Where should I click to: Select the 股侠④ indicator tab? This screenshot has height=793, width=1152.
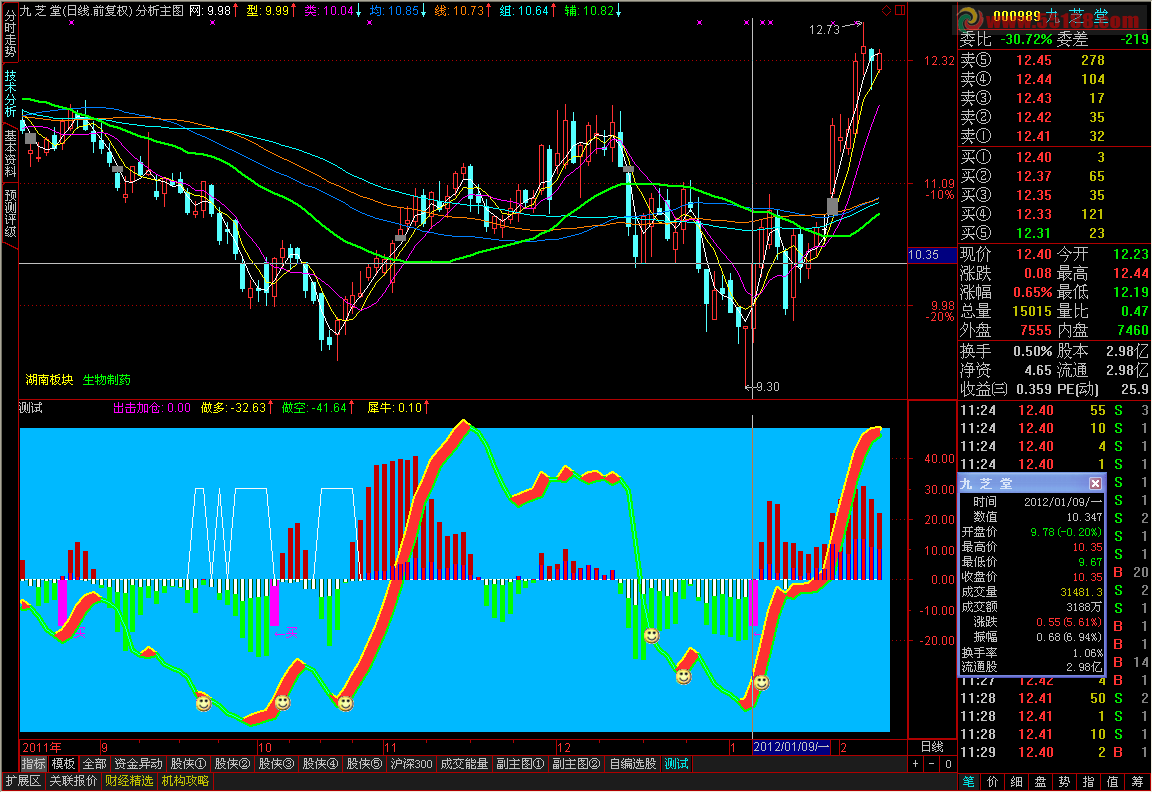[320, 764]
